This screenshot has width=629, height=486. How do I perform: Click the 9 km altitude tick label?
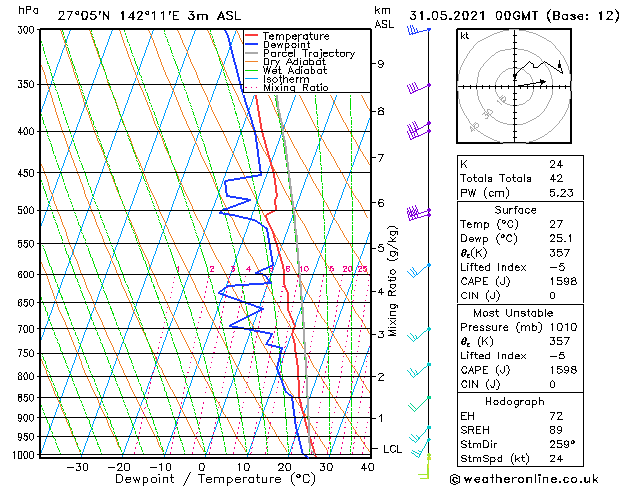point(381,64)
